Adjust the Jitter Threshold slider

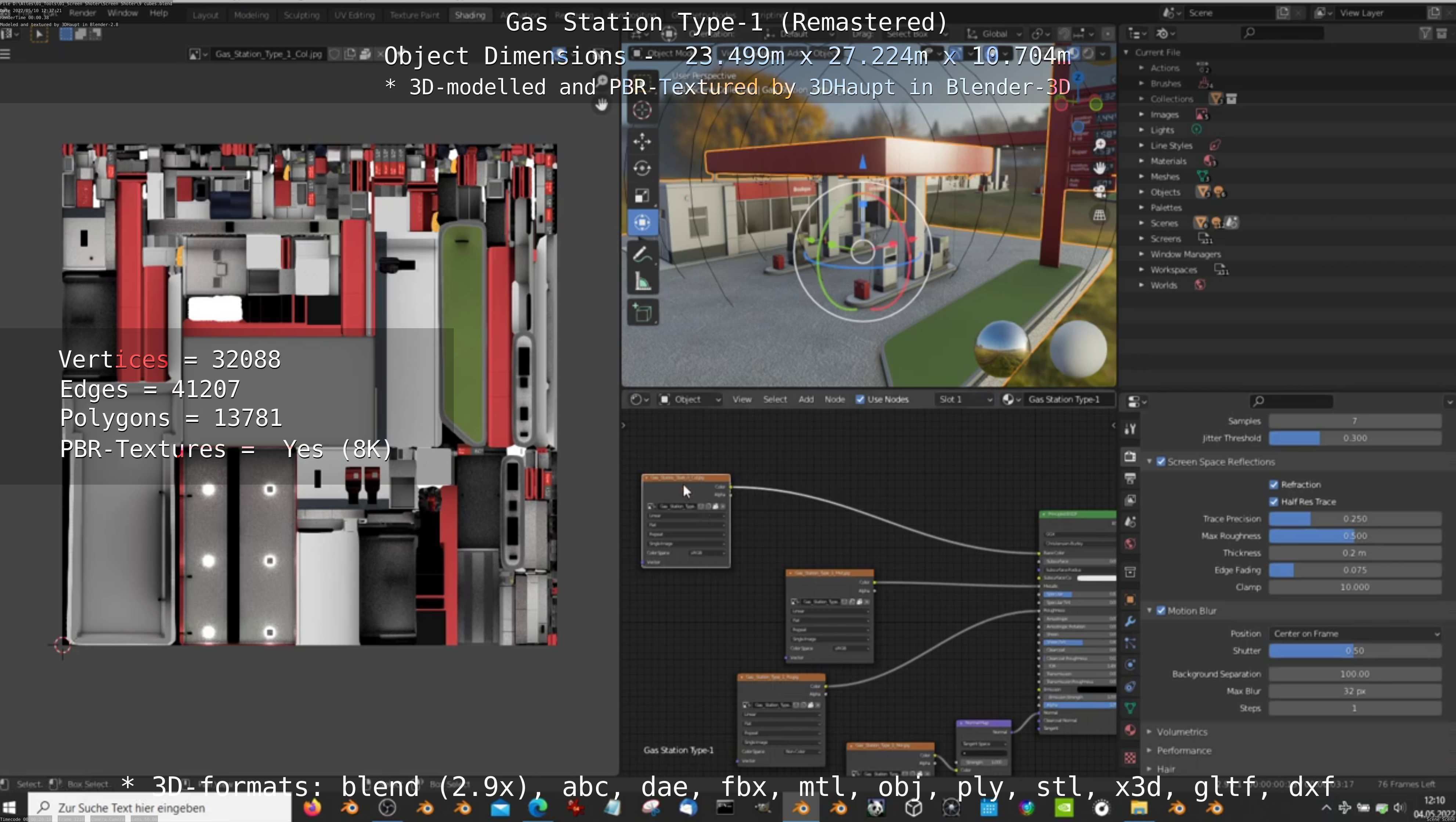1354,438
